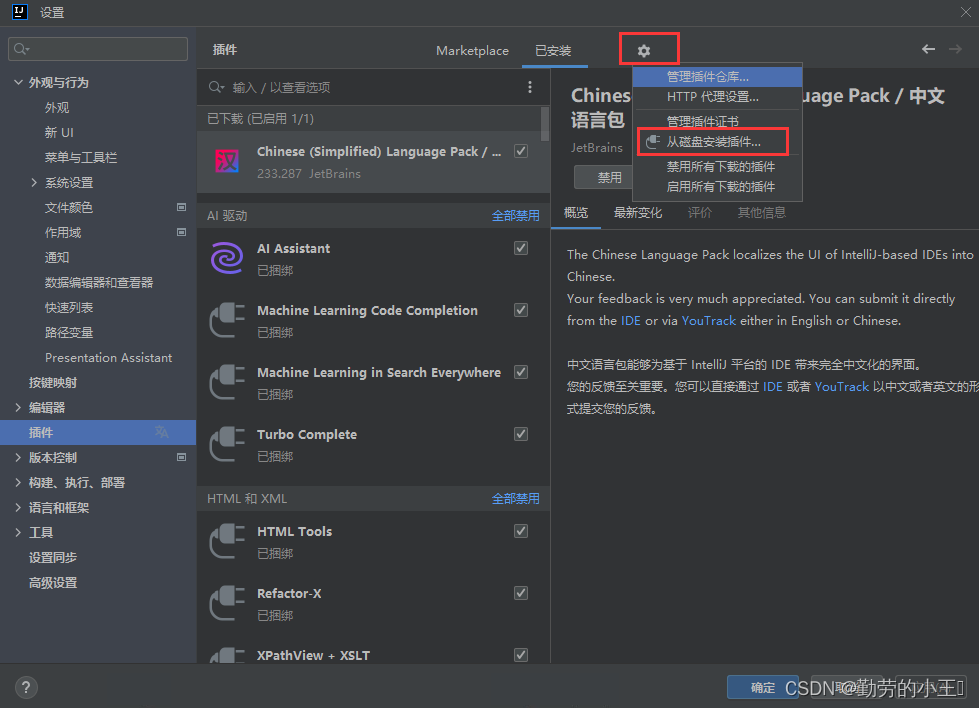This screenshot has width=979, height=708.
Task: Select 管理插件仓库 menu item
Action: (717, 77)
